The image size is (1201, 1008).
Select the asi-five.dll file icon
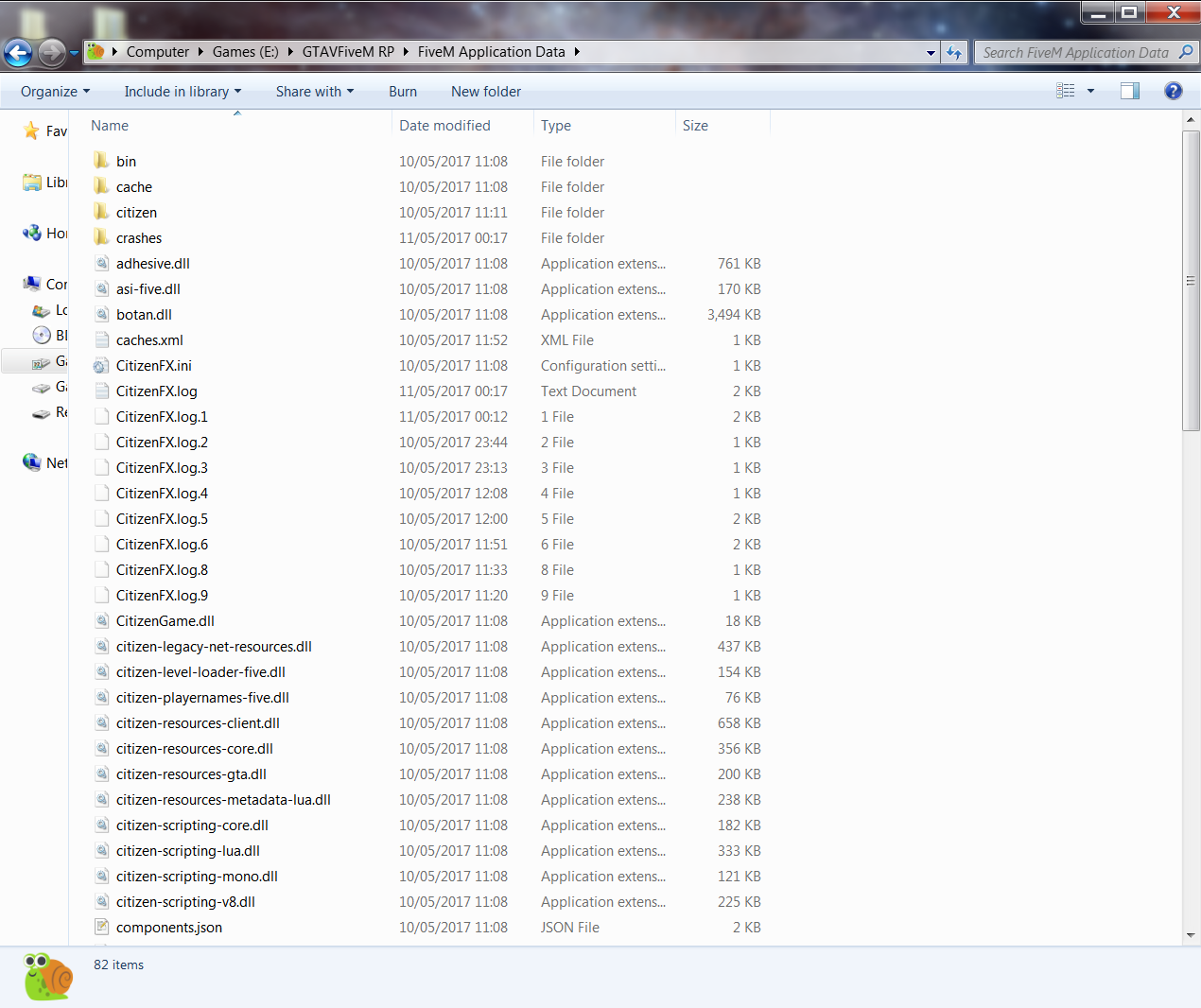tap(101, 288)
